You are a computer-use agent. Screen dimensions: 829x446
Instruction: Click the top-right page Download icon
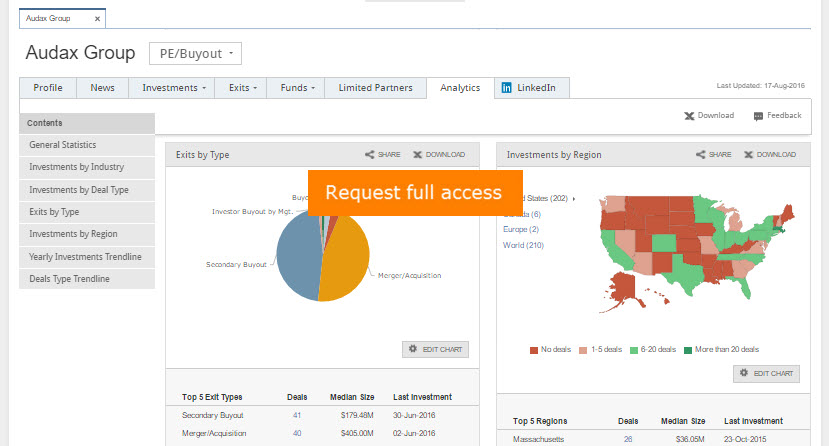689,116
